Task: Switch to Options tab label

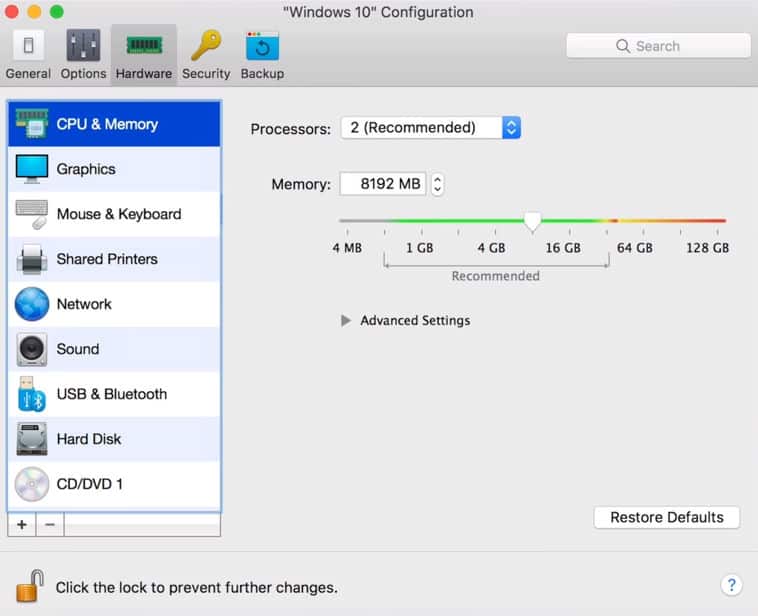Action: click(83, 73)
